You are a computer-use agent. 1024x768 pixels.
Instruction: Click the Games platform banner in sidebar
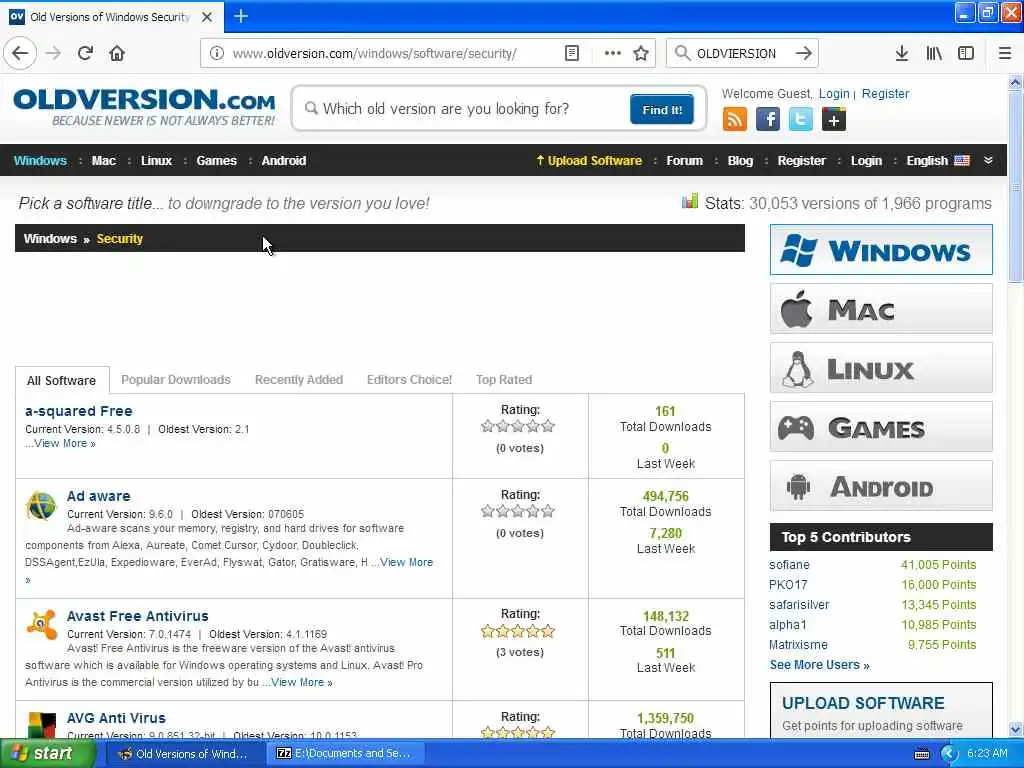tap(881, 427)
